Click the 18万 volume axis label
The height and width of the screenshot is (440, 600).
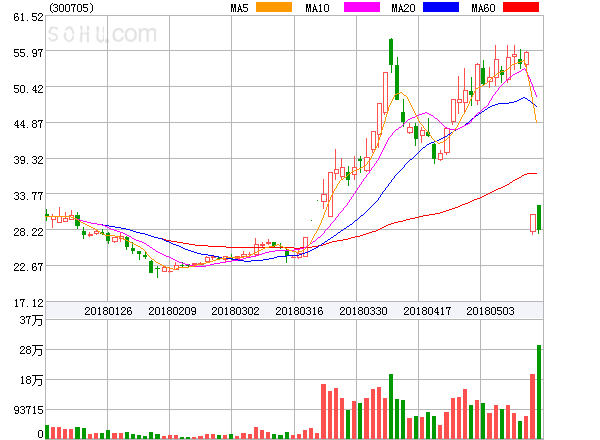(x=31, y=380)
